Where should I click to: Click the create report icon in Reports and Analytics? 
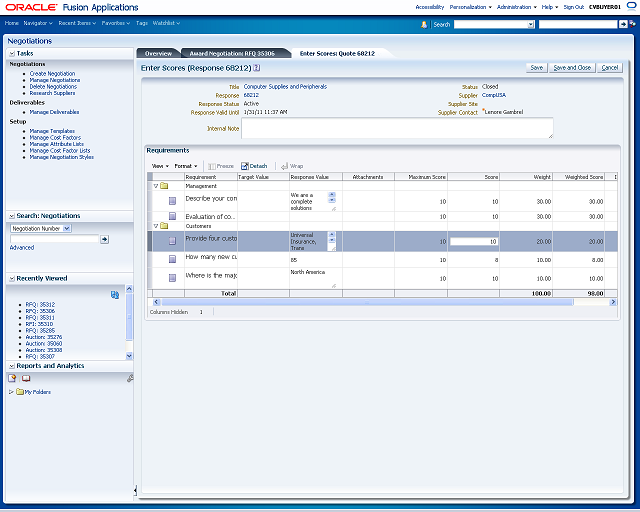tap(12, 378)
